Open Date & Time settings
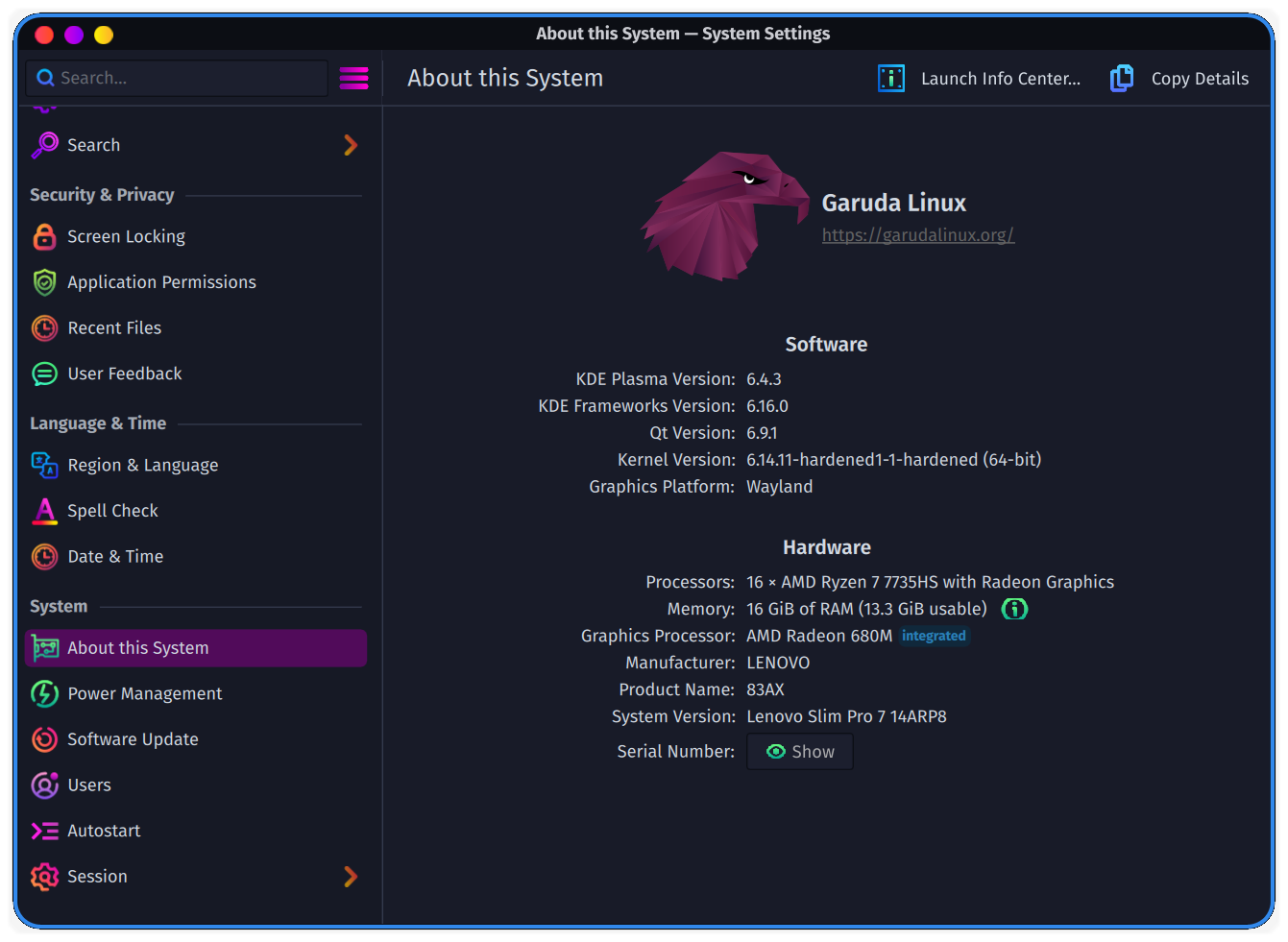Image resolution: width=1288 pixels, height=942 pixels. pyautogui.click(x=196, y=557)
